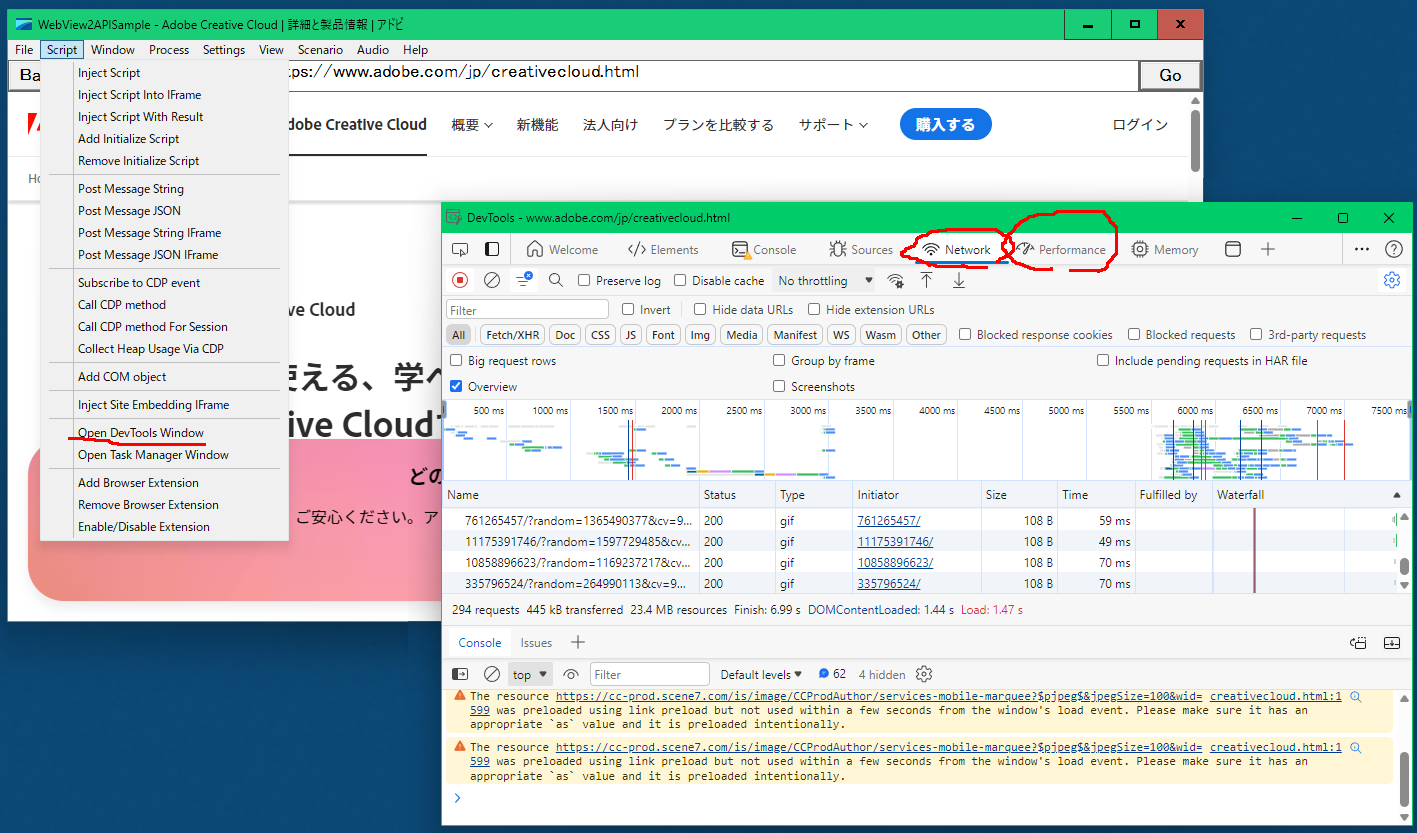This screenshot has height=833, width=1417.
Task: Click the Import HAR up-arrow icon
Action: pyautogui.click(x=927, y=281)
